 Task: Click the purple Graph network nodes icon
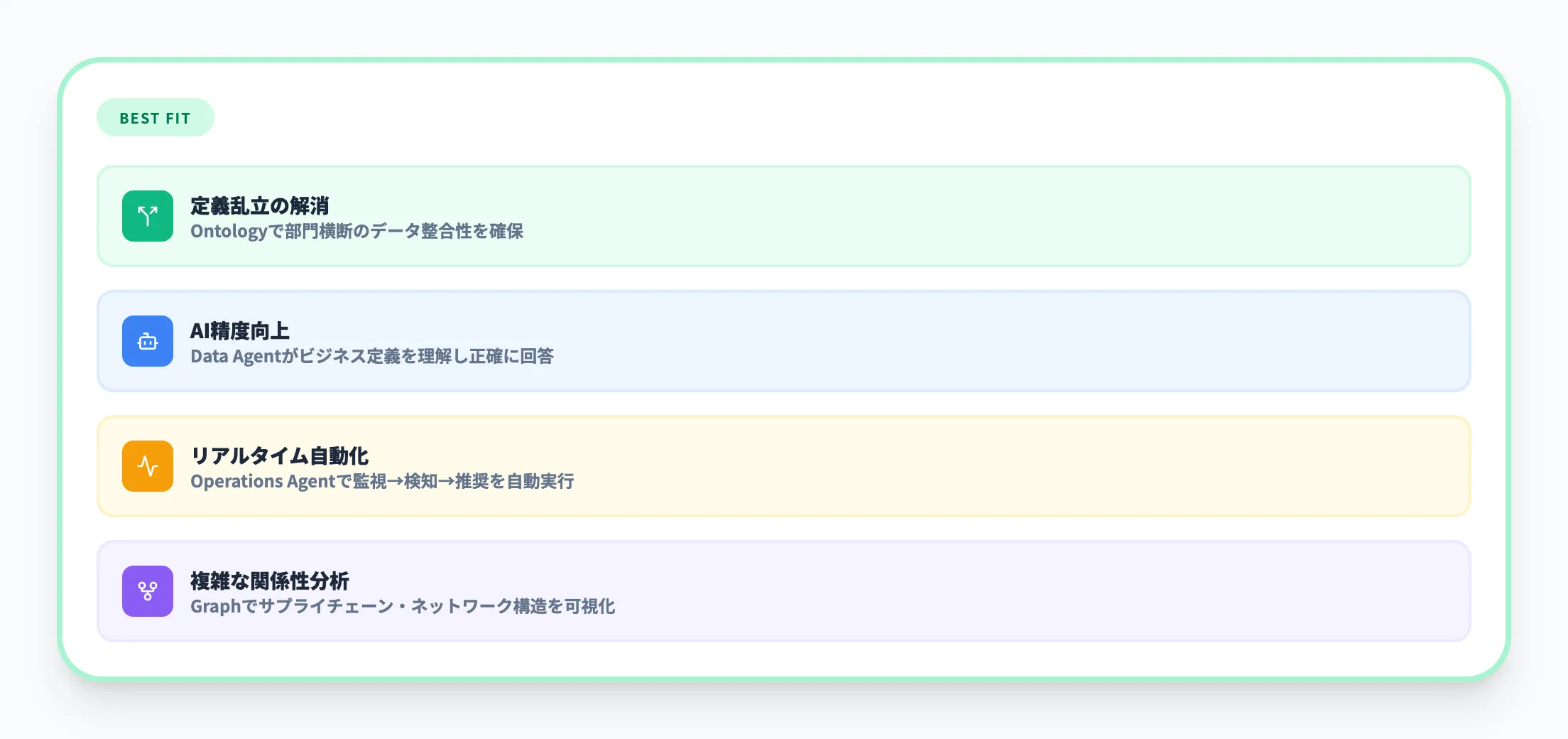(x=147, y=590)
